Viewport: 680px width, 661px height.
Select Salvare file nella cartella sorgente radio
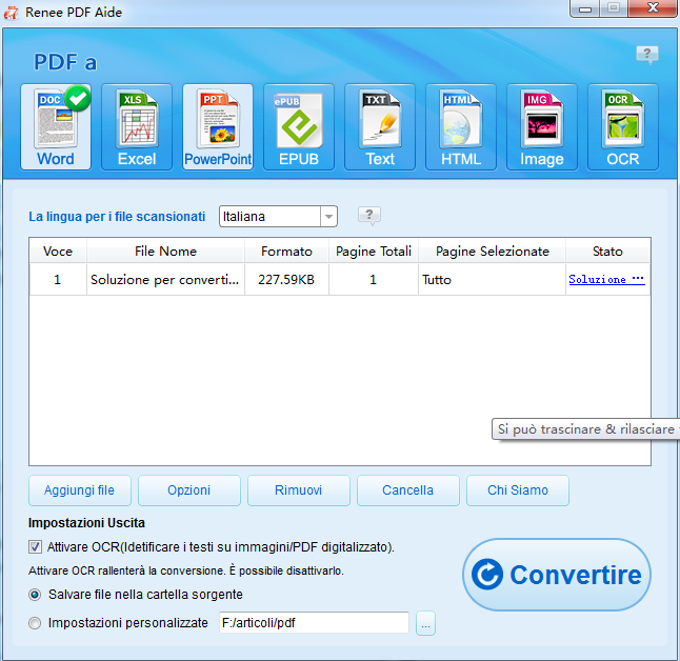click(35, 594)
